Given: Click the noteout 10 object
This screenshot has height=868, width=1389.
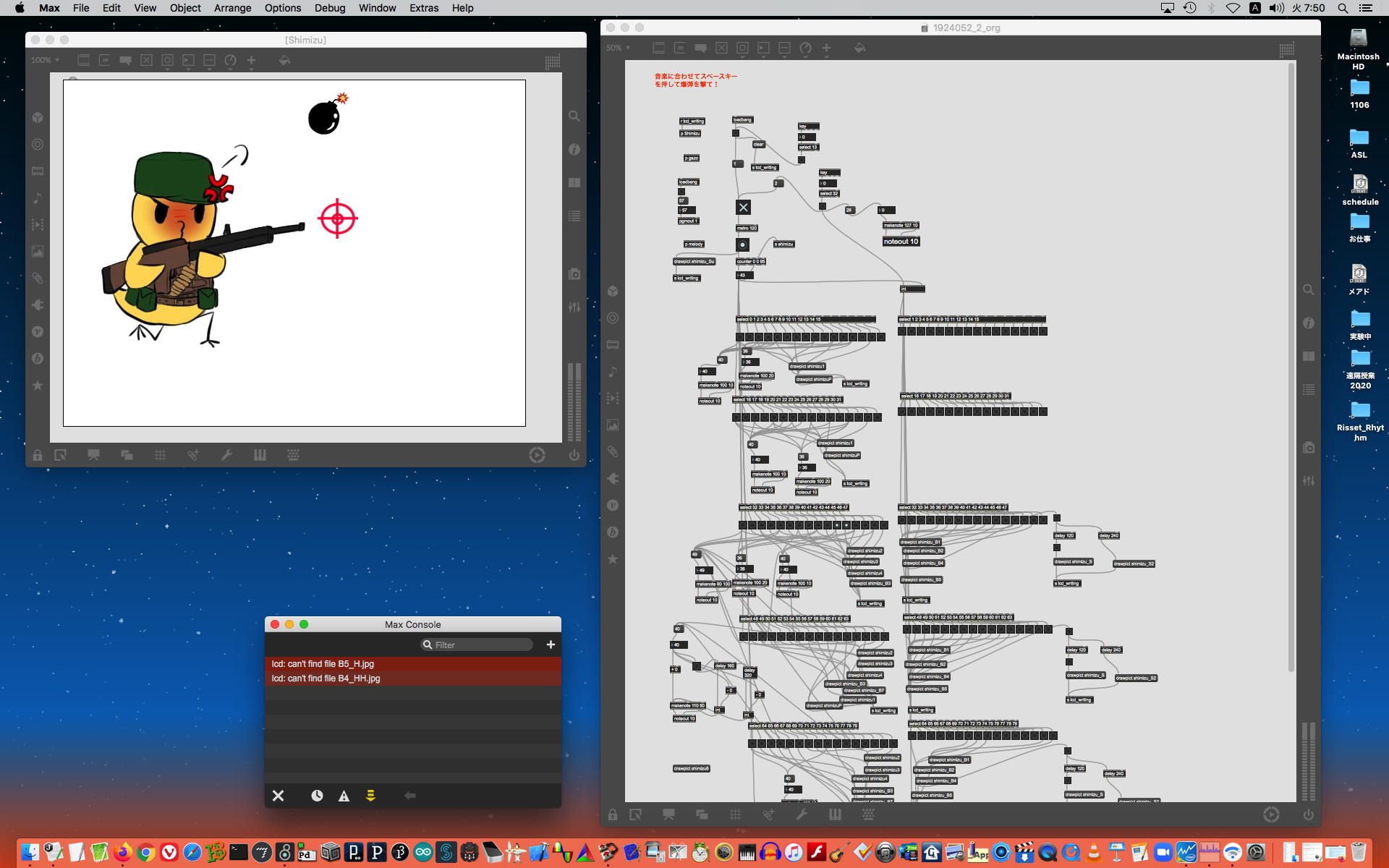Looking at the screenshot, I should [901, 242].
